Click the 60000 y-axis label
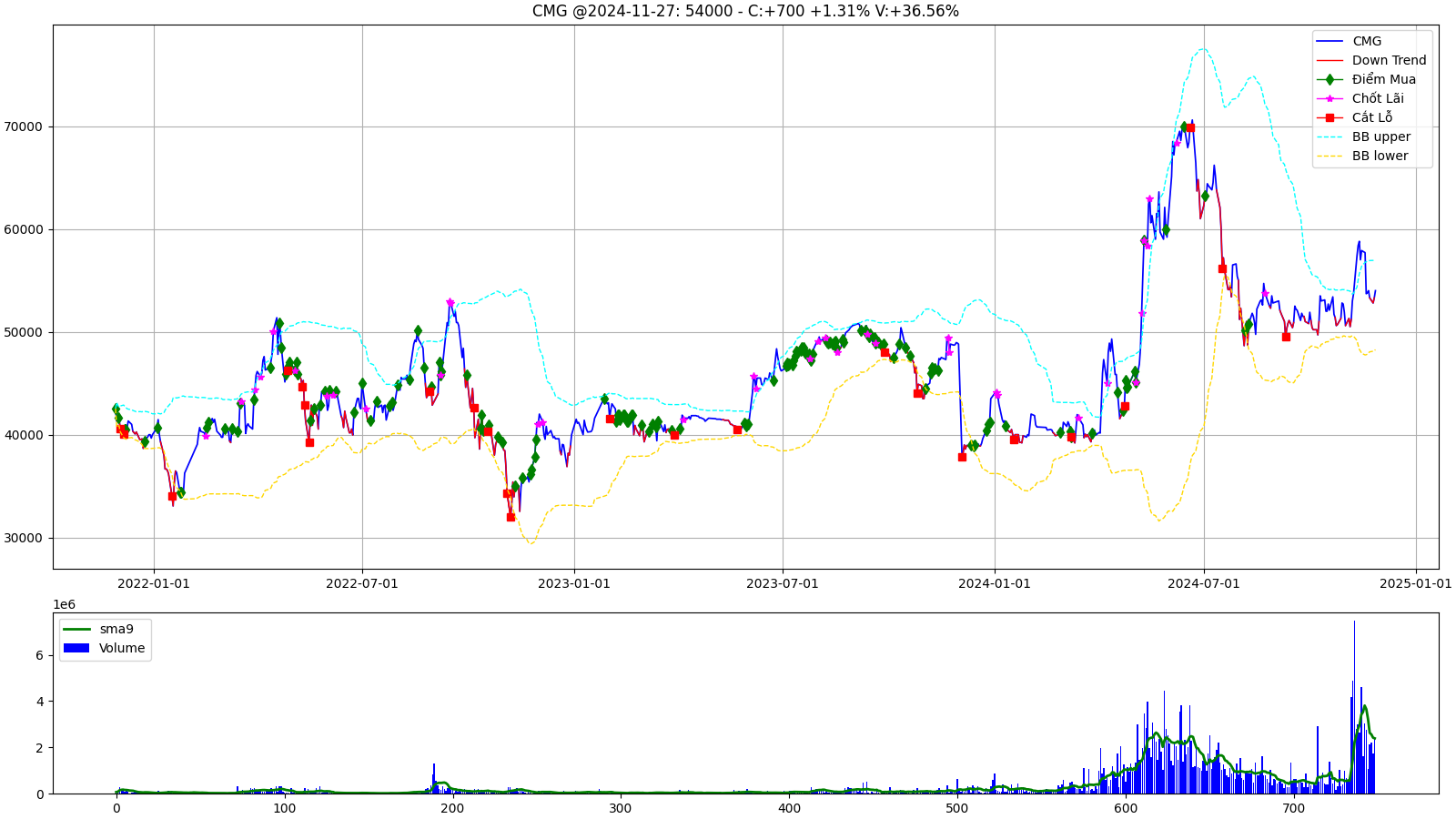This screenshot has height=819, width=1456. [25, 229]
